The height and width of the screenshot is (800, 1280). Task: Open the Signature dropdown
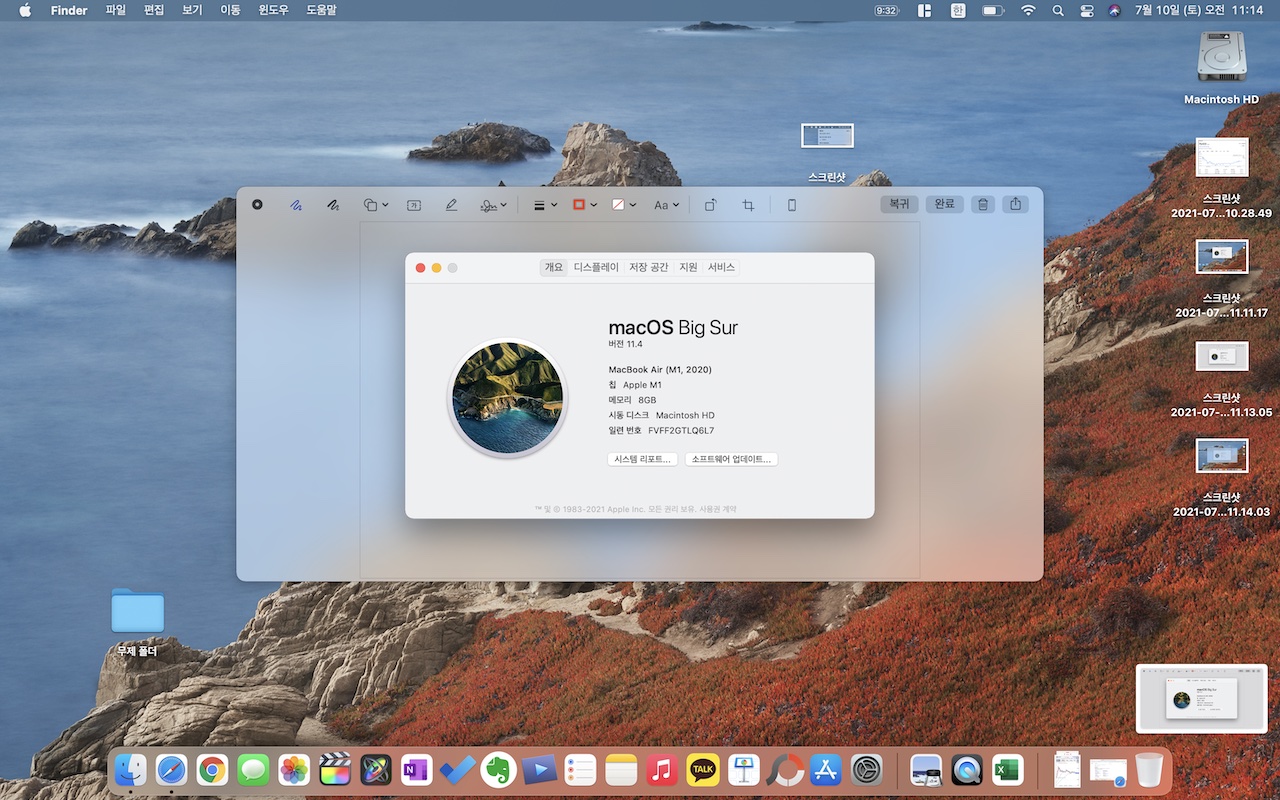coord(493,204)
